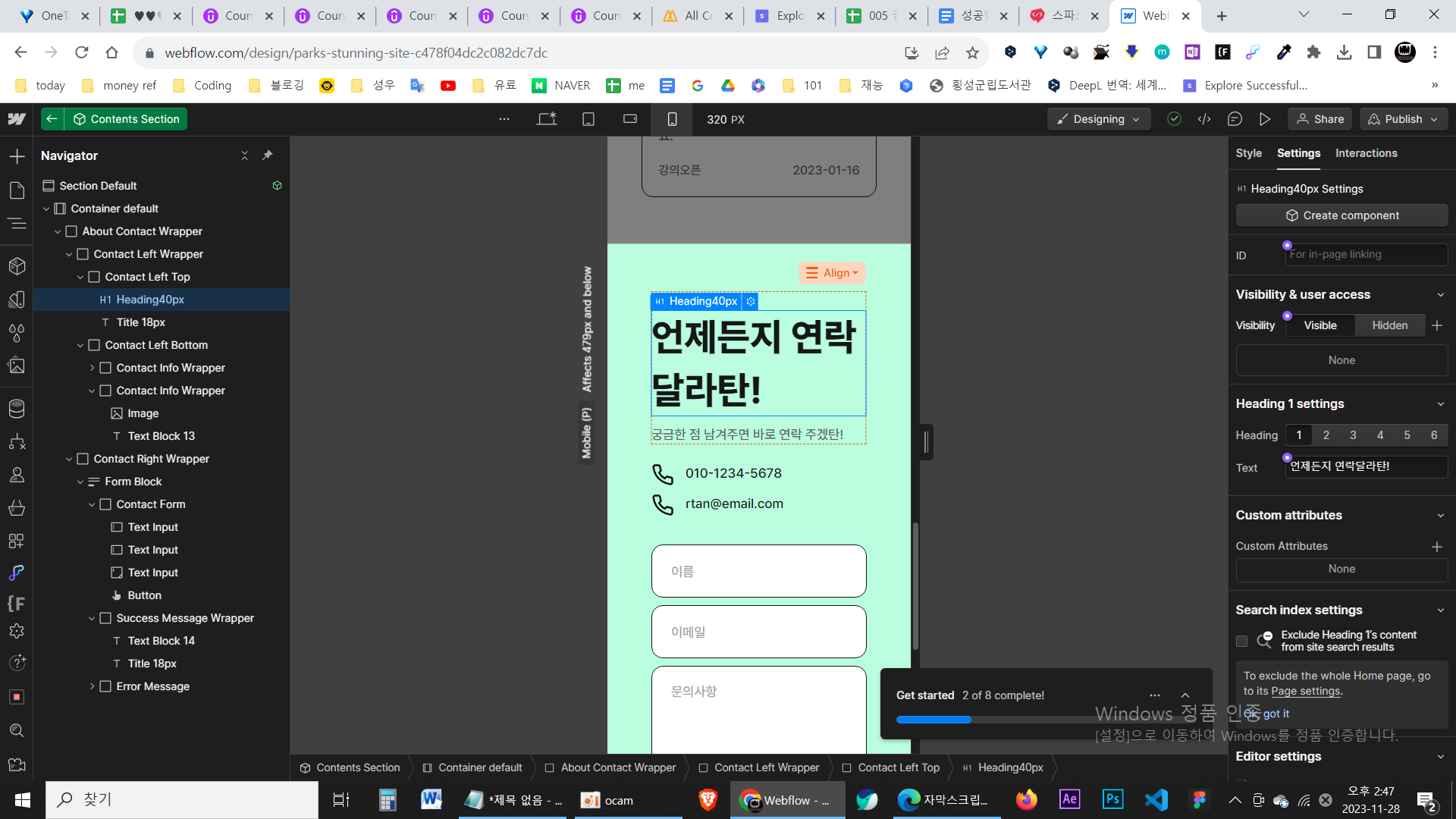Click Container default in breadcrumb bar
Screen dimensions: 1456x819
pyautogui.click(x=472, y=767)
